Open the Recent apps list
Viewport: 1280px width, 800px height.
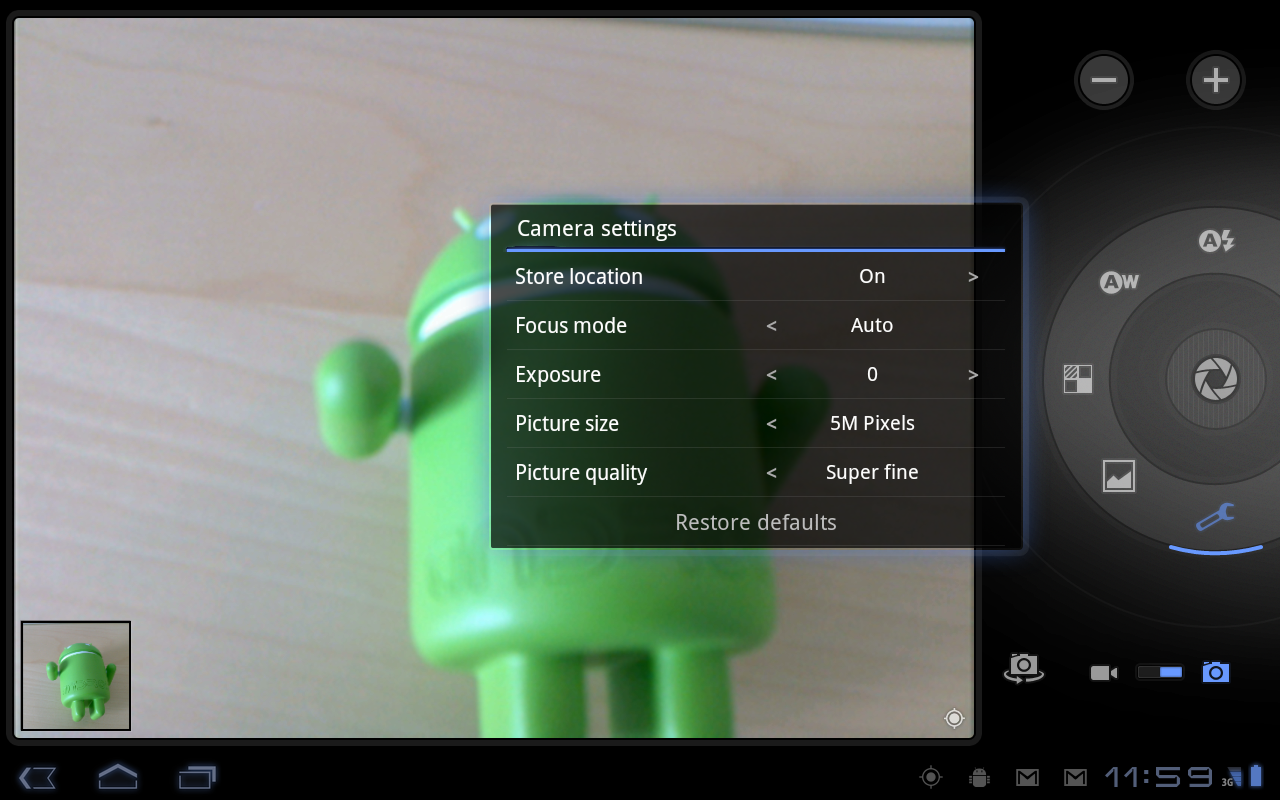click(198, 777)
